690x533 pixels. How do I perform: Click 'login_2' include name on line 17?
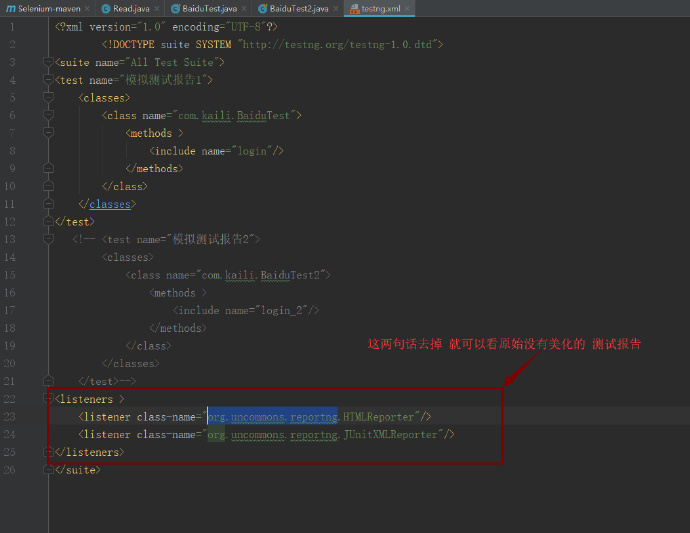[x=282, y=311]
